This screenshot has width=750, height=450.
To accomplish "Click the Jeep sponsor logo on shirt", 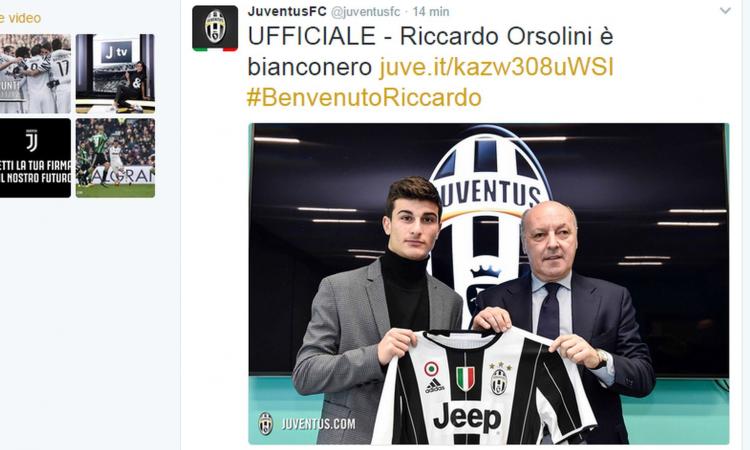I will point(467,418).
